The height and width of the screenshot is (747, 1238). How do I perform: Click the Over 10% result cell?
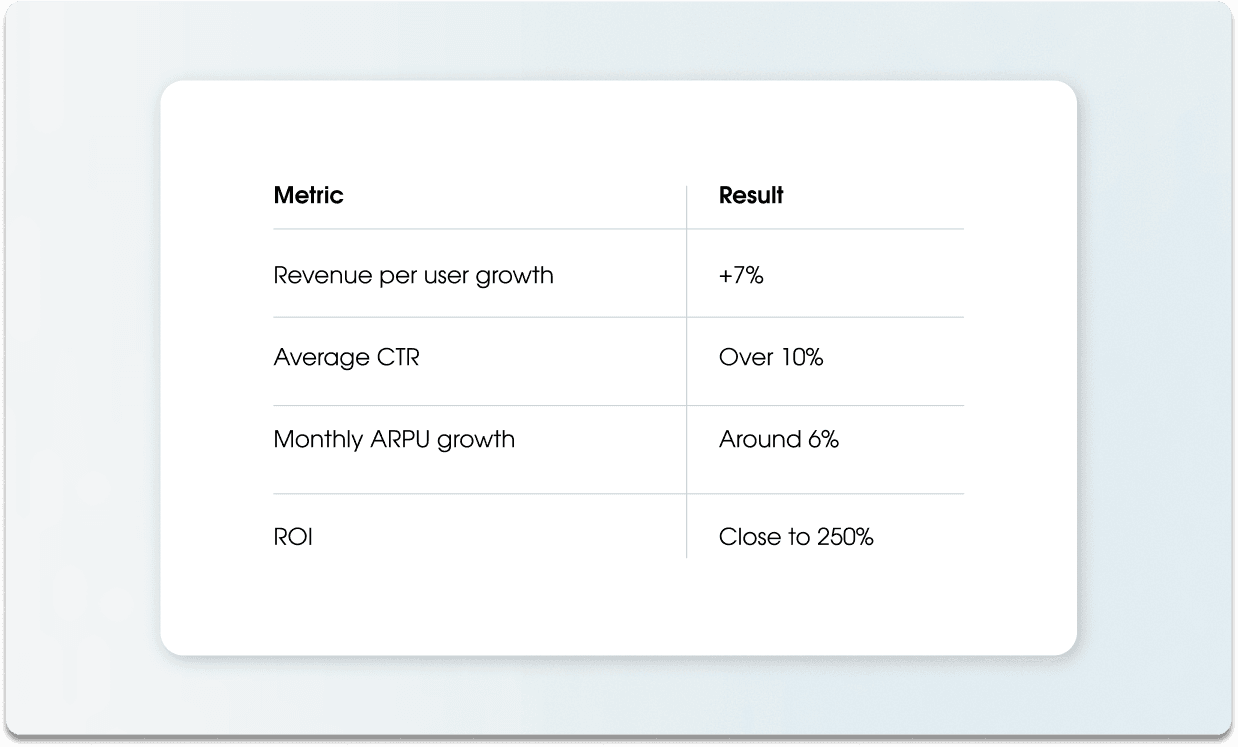[x=771, y=358]
